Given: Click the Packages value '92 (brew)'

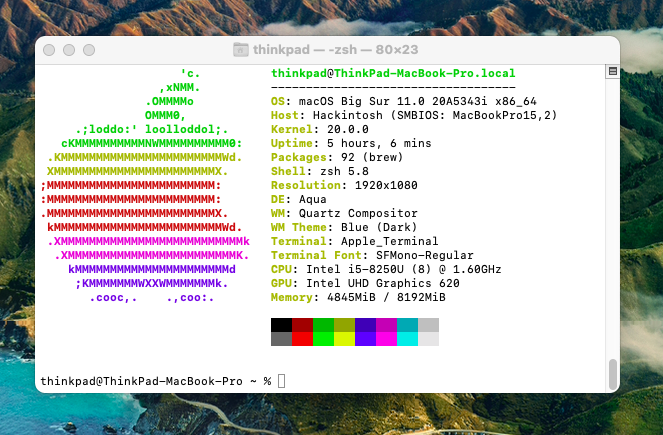Looking at the screenshot, I should (x=372, y=157).
